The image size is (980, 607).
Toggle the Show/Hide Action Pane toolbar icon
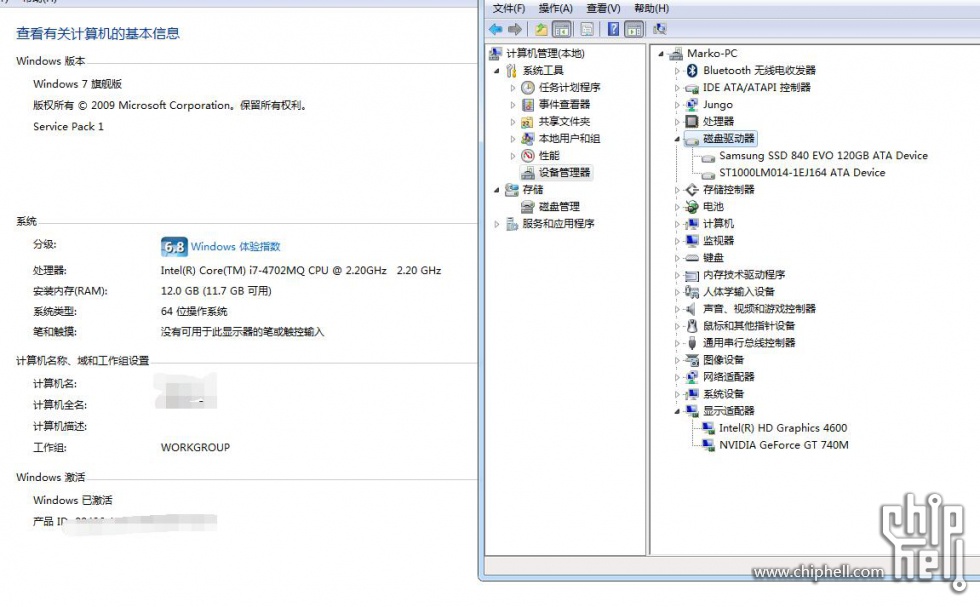tap(634, 29)
